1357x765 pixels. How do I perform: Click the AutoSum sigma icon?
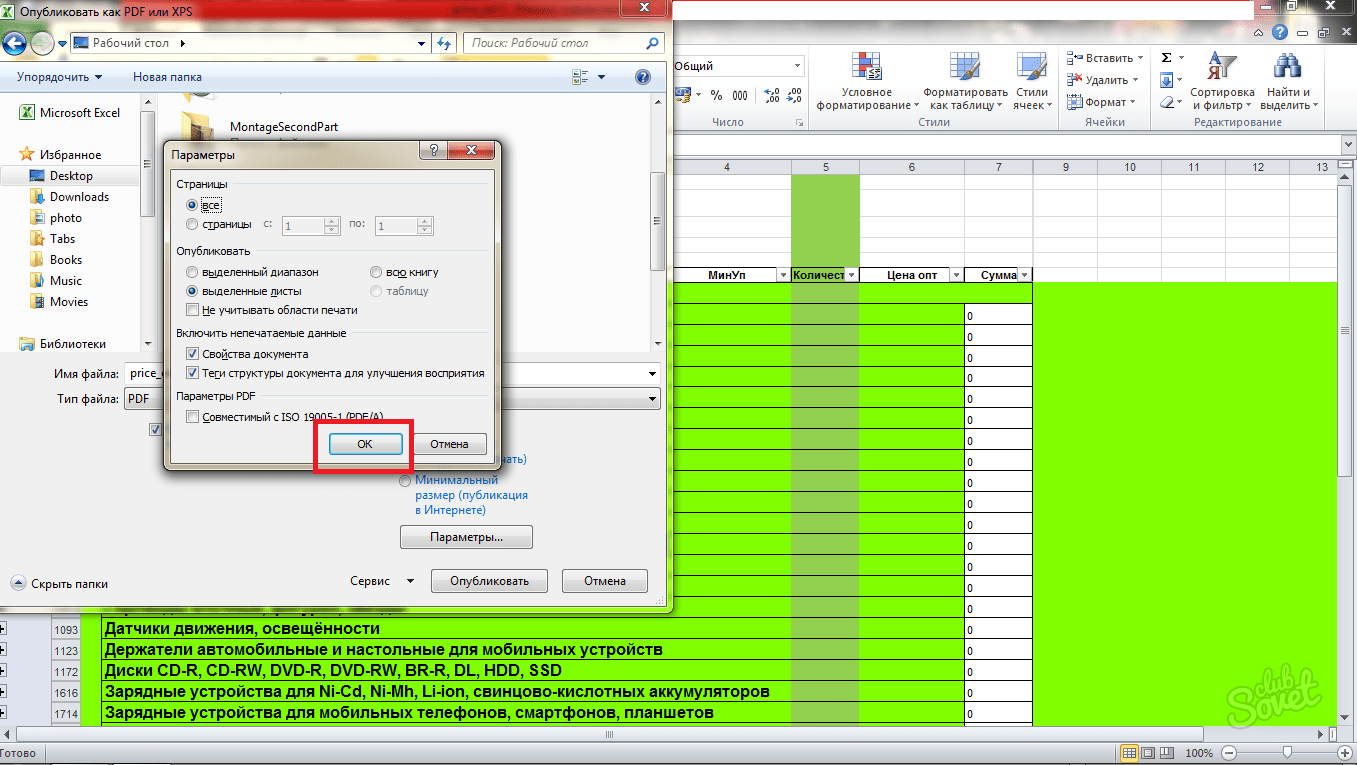click(x=1166, y=58)
